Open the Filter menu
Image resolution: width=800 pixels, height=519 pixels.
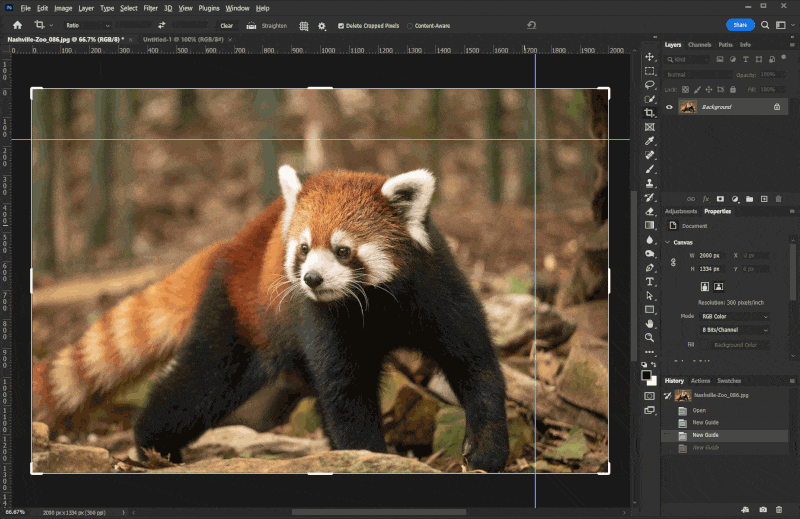(151, 8)
